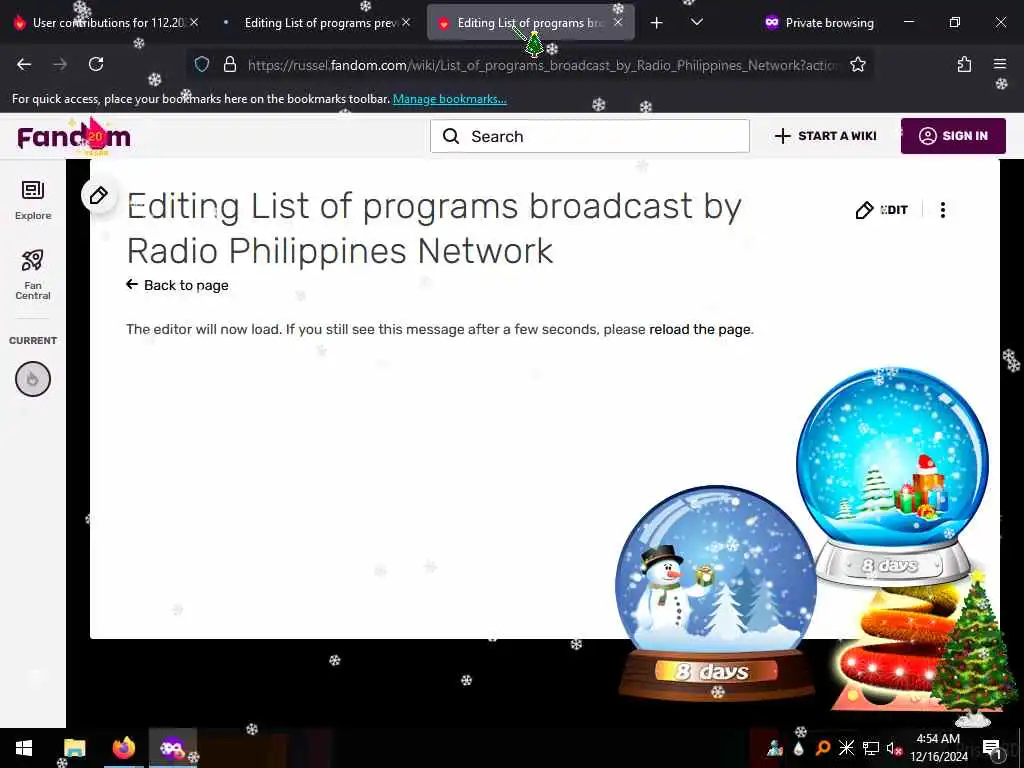Close the Editing List of programs prev tab
The image size is (1024, 768).
(406, 22)
